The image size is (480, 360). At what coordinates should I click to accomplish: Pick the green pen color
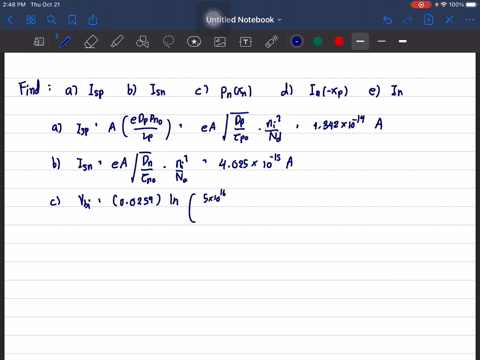click(x=318, y=41)
